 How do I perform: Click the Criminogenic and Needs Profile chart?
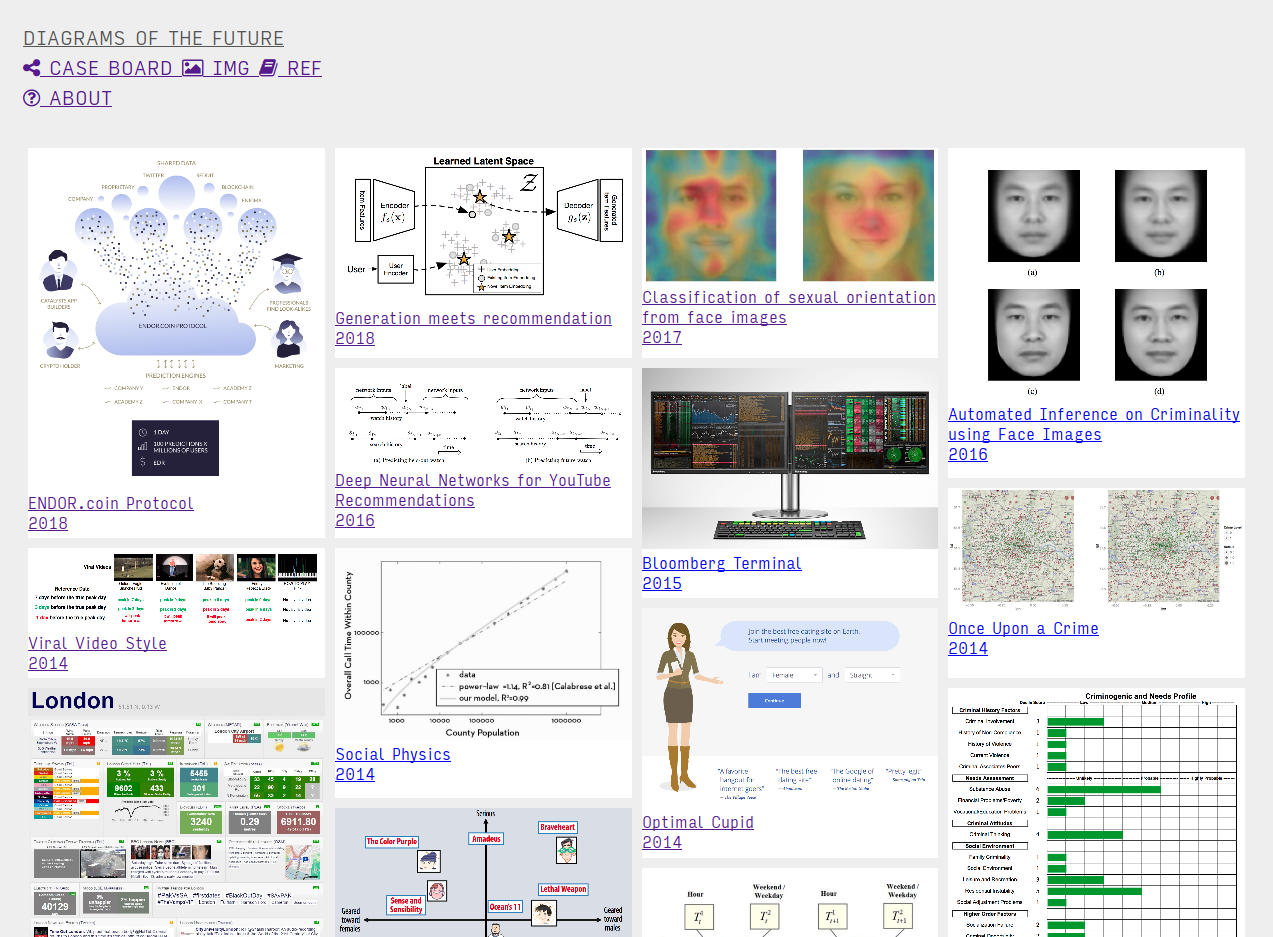click(1095, 812)
